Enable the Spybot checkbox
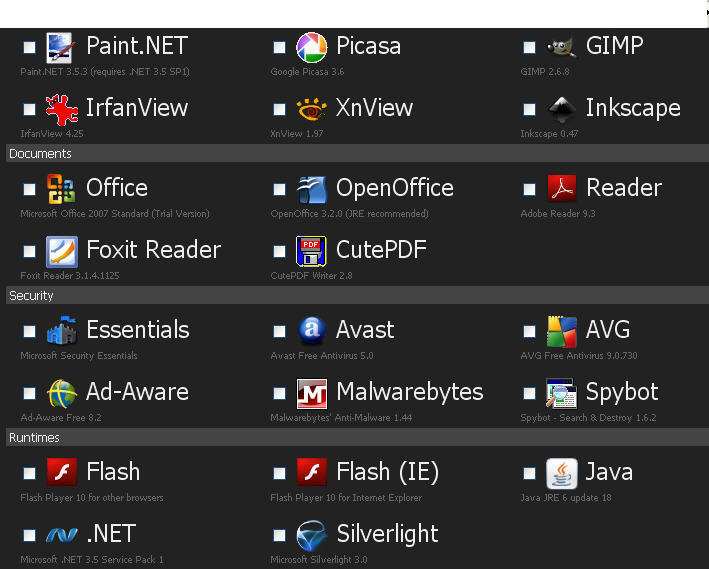Image resolution: width=709 pixels, height=569 pixels. (x=529, y=393)
